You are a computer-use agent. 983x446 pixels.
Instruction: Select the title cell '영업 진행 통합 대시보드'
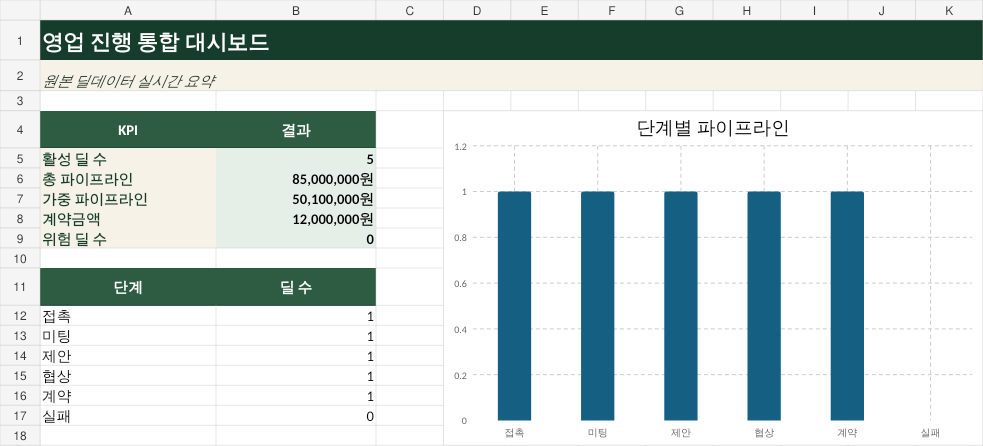[511, 40]
